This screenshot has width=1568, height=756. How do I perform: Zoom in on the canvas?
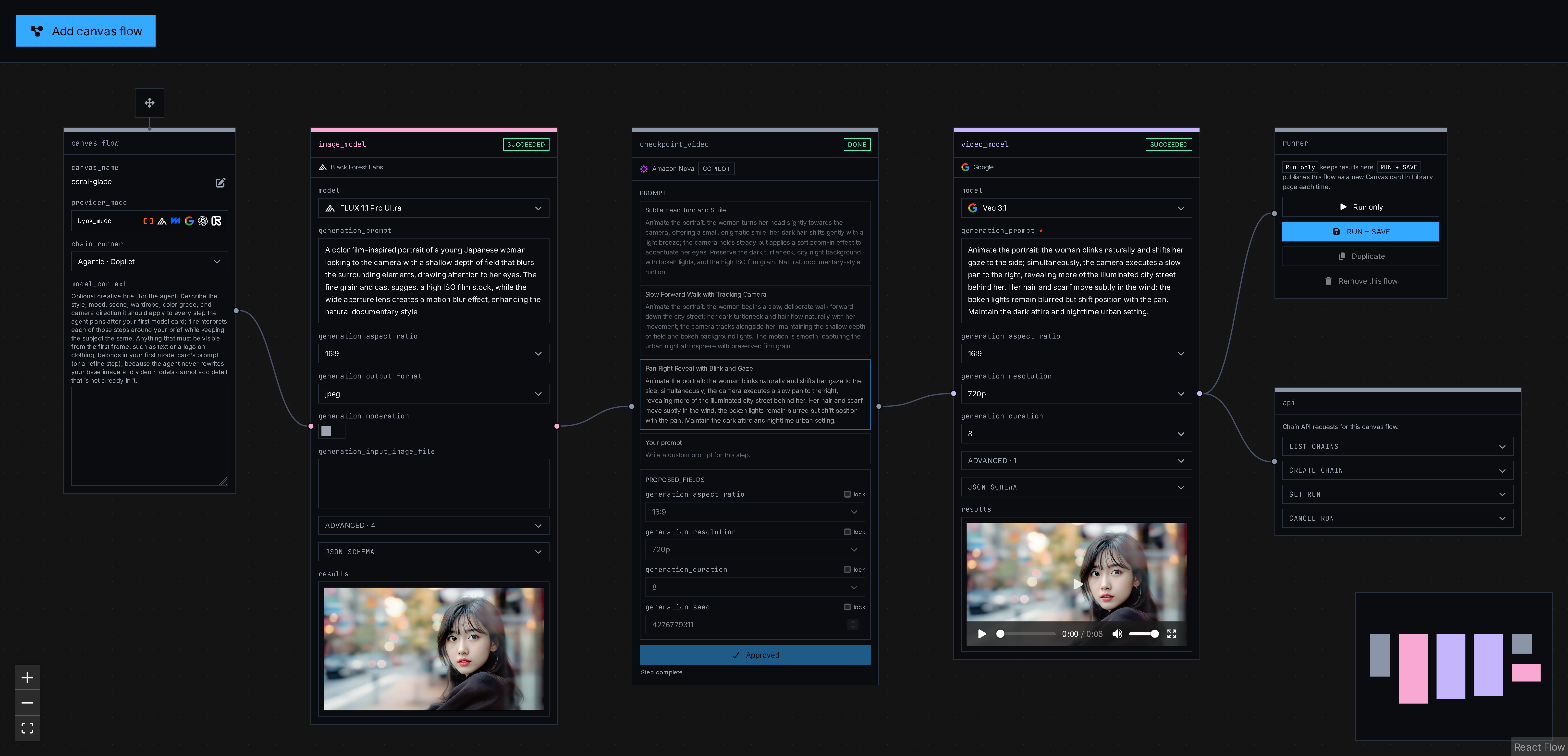[x=27, y=677]
